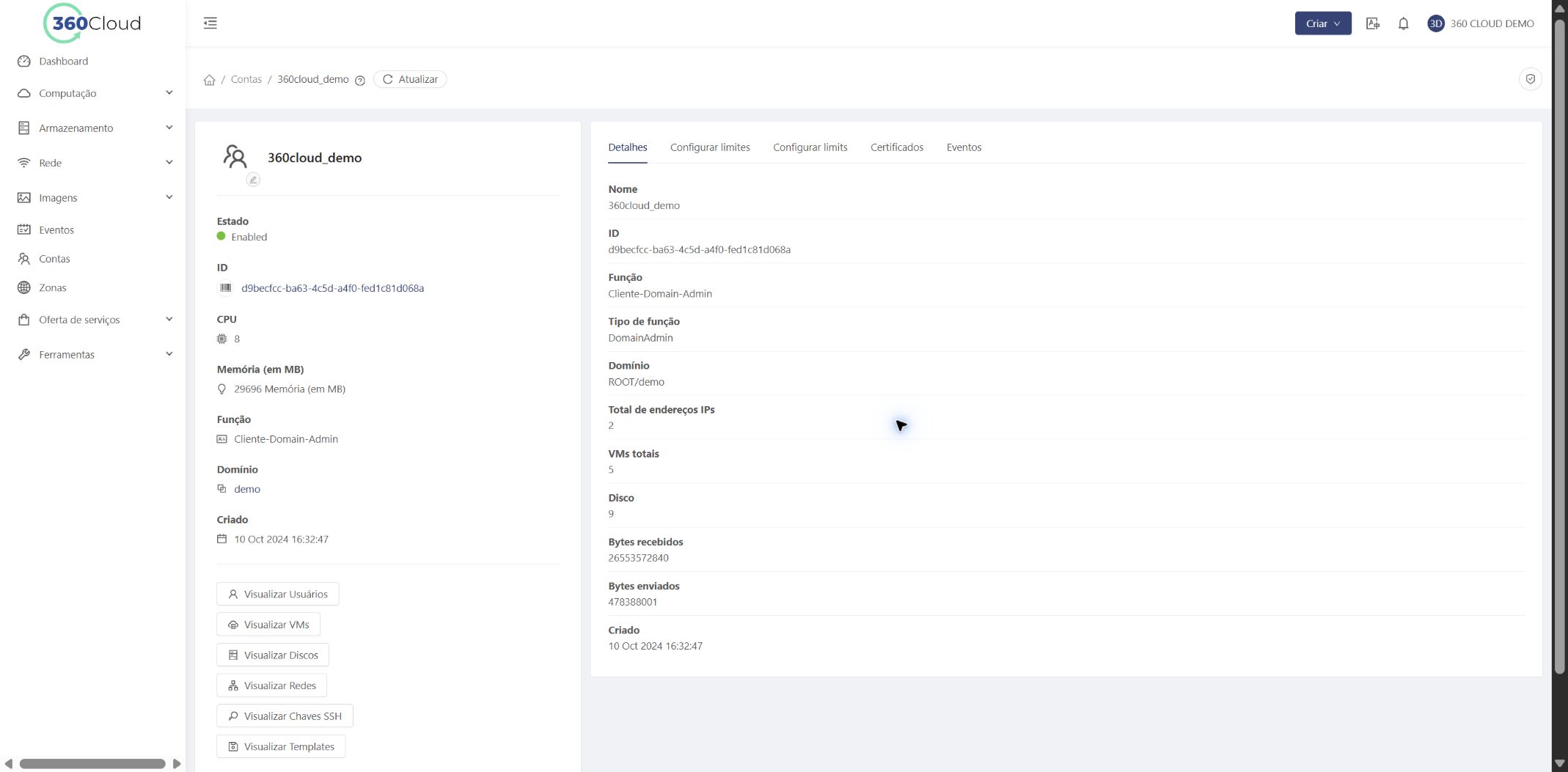The width and height of the screenshot is (1568, 772).
Task: Open Contas breadcrumb link
Action: (246, 79)
